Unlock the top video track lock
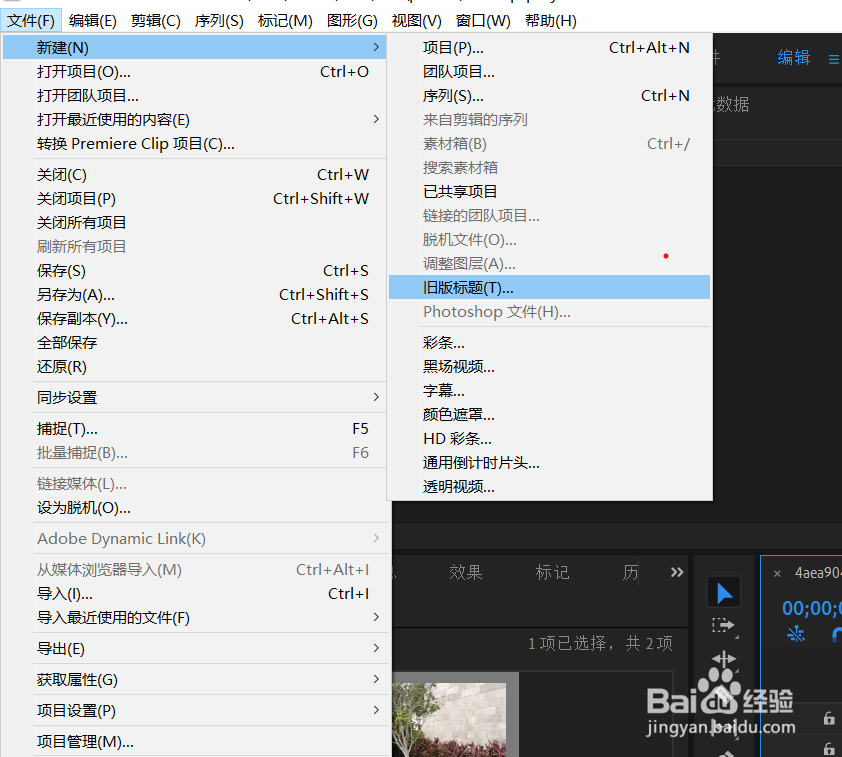Screen dimensions: 842x757 [829, 719]
